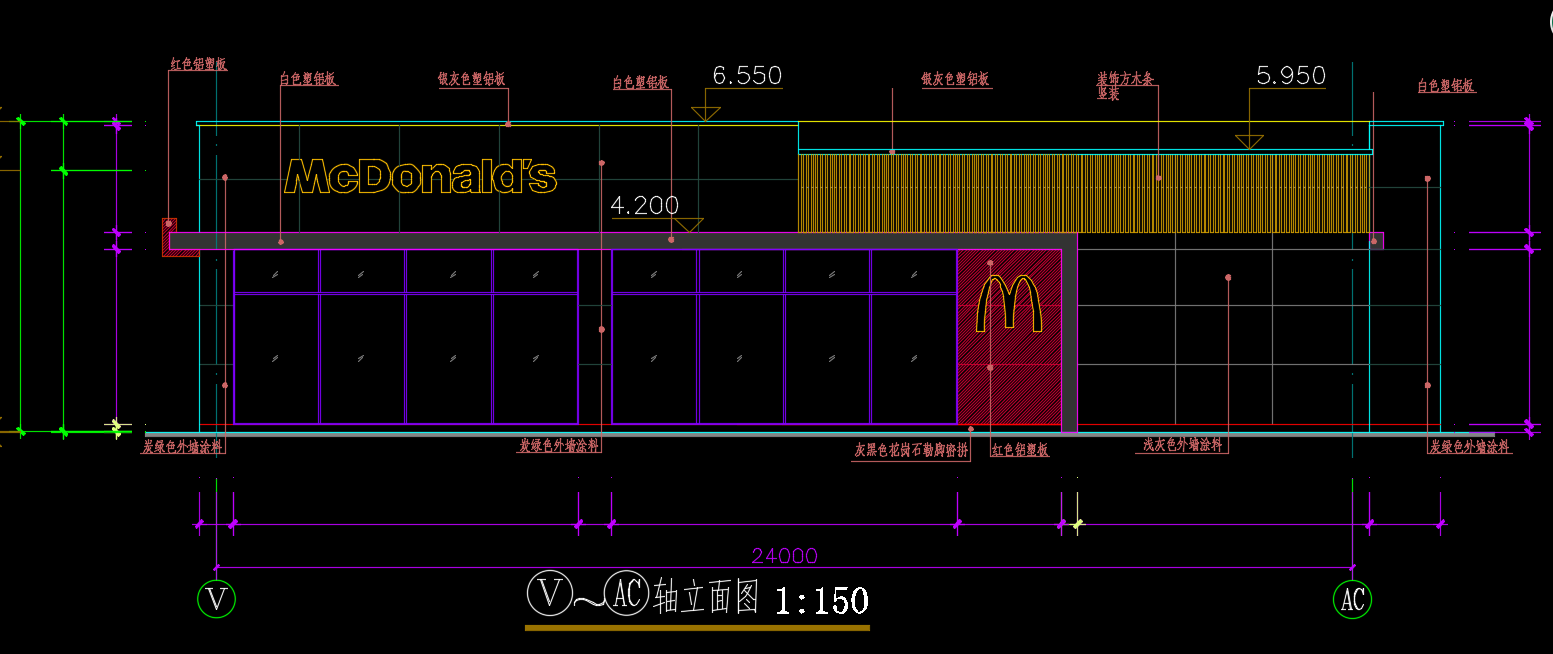Pick the 6.550 elevation value

tap(747, 76)
